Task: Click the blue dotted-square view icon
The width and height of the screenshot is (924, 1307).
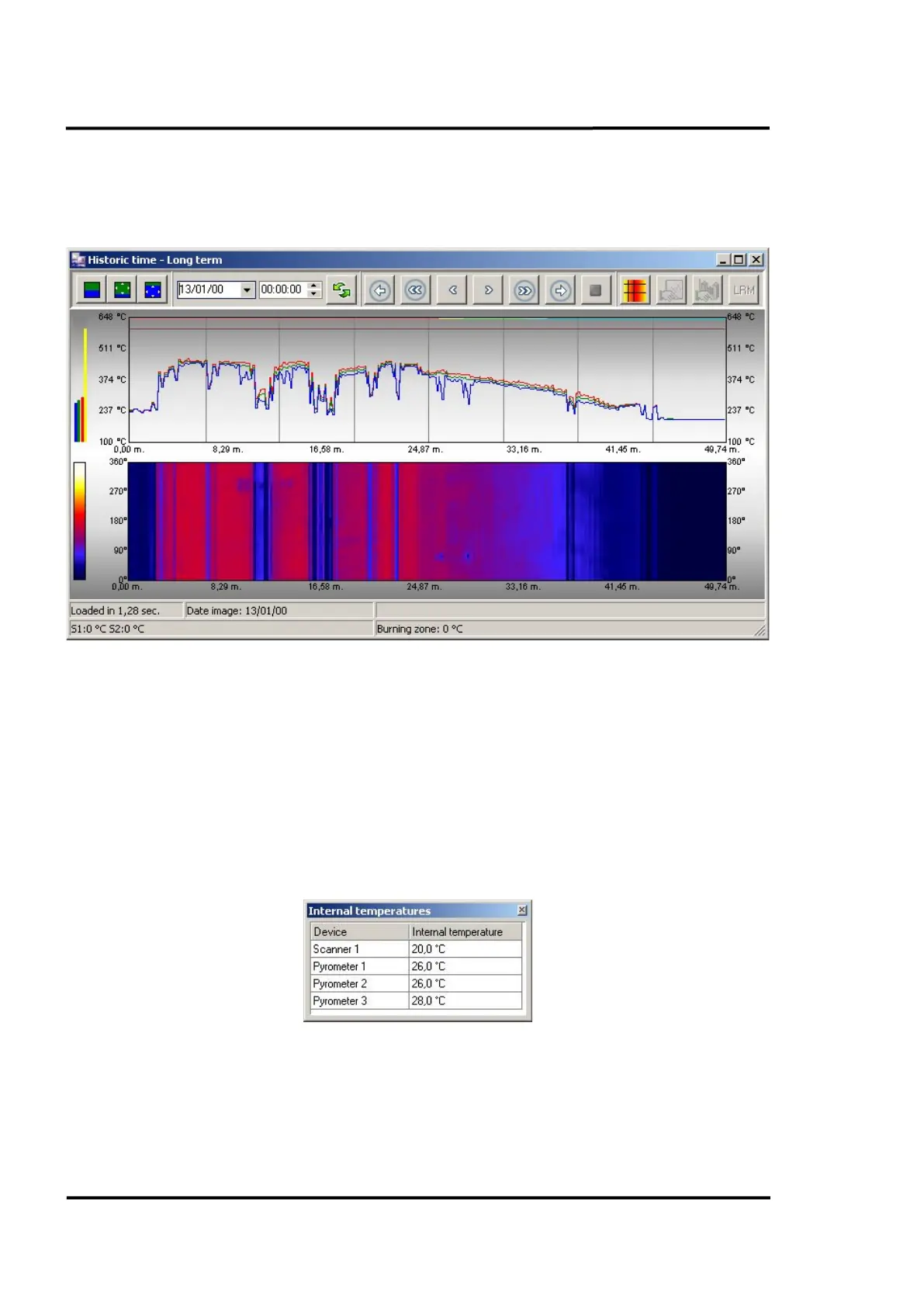Action: point(153,290)
